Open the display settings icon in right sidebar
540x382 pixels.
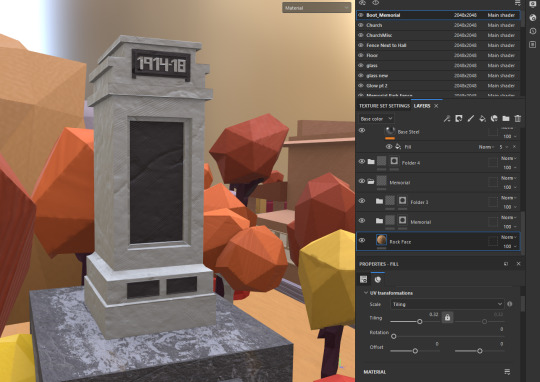[x=532, y=4]
